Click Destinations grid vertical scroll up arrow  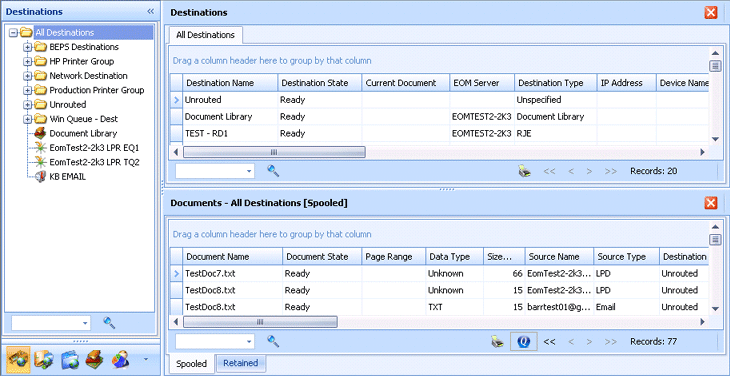[x=716, y=53]
